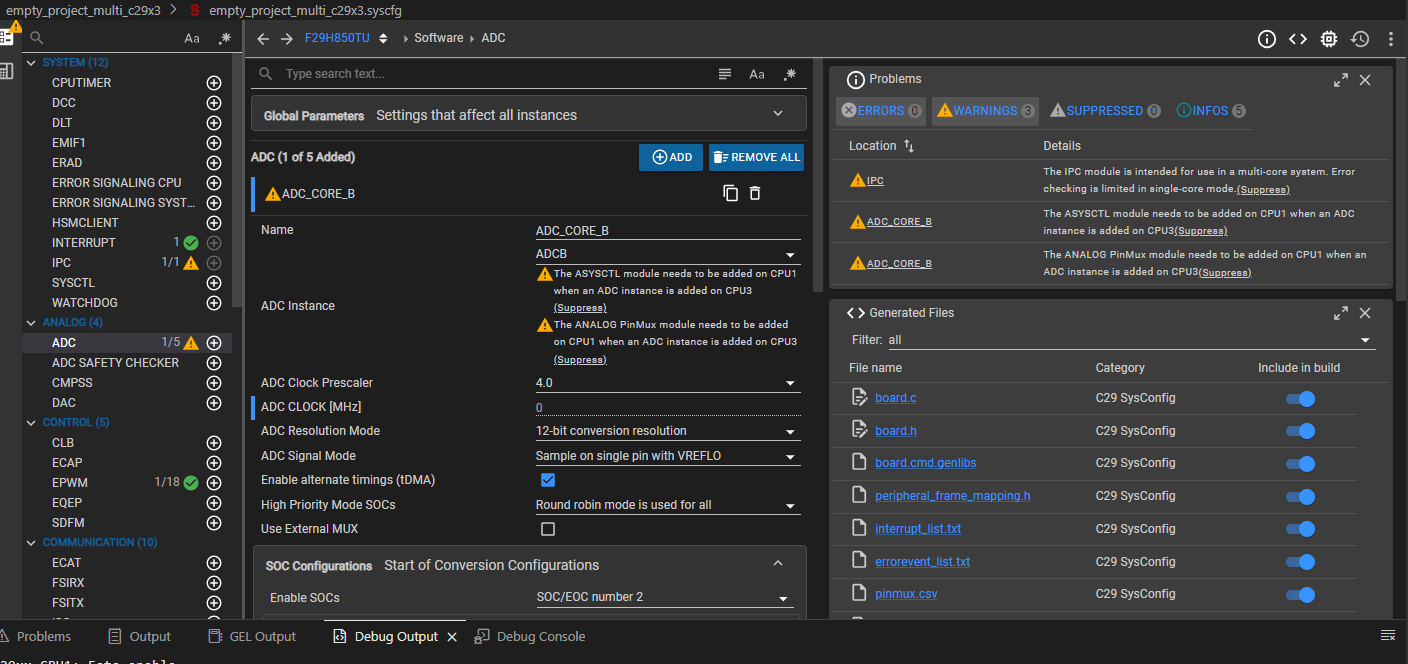Open device view chip icon
This screenshot has height=664, width=1408.
[1328, 39]
